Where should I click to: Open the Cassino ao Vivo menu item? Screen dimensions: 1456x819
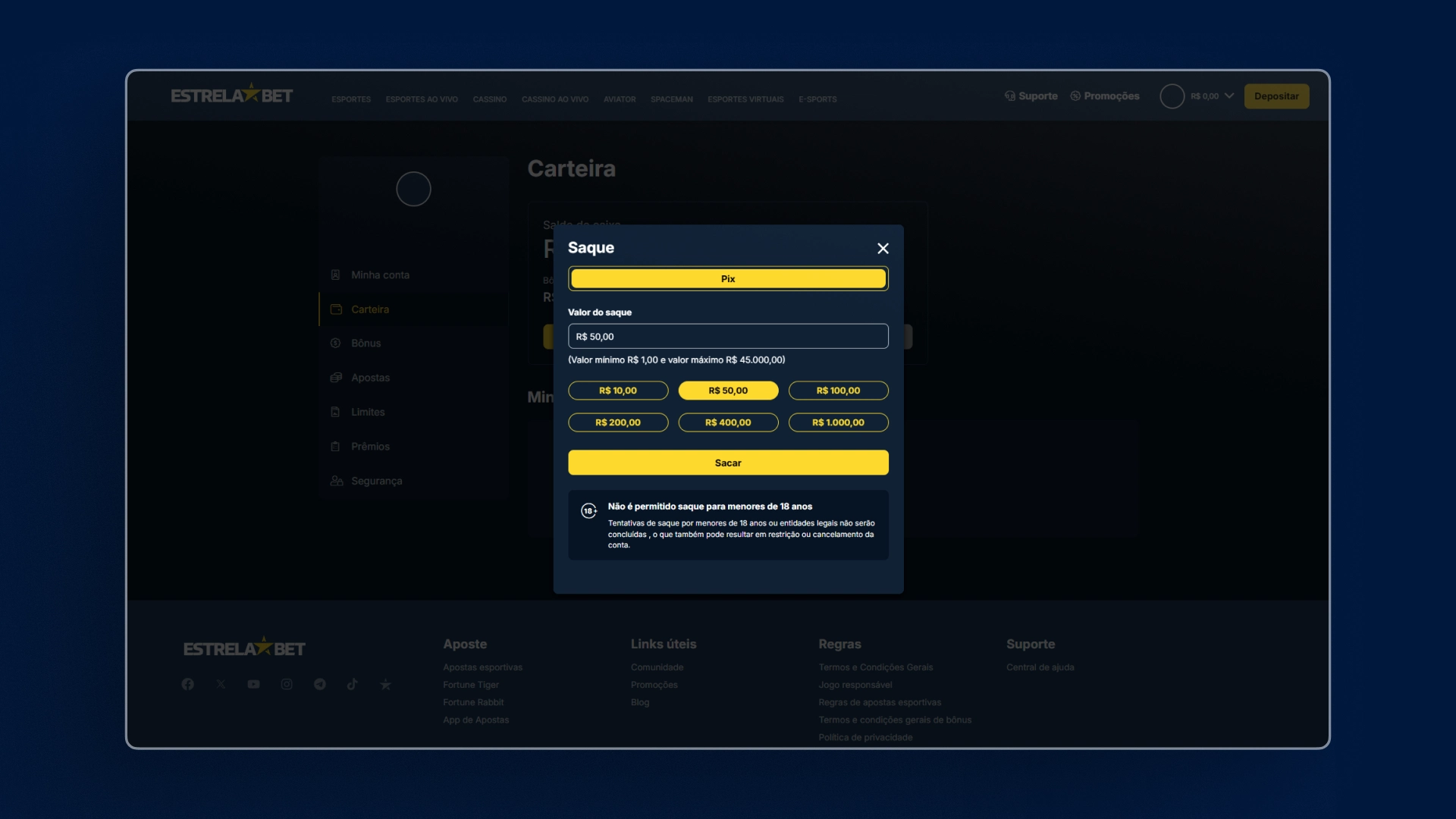(x=554, y=99)
